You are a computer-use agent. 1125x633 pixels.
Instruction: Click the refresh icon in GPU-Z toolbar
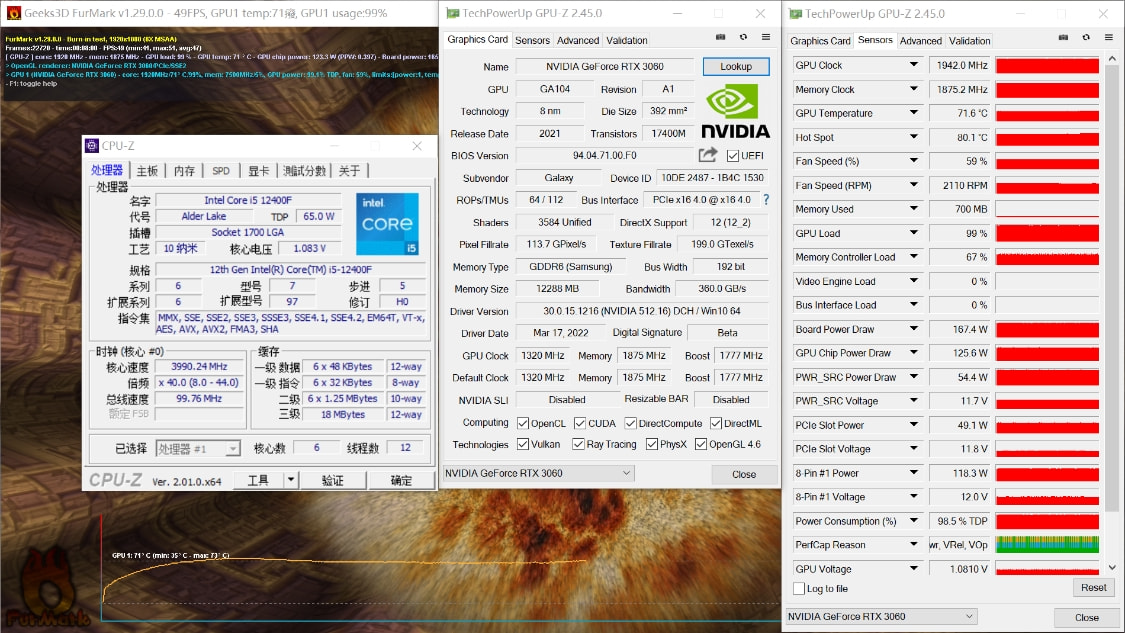(741, 36)
